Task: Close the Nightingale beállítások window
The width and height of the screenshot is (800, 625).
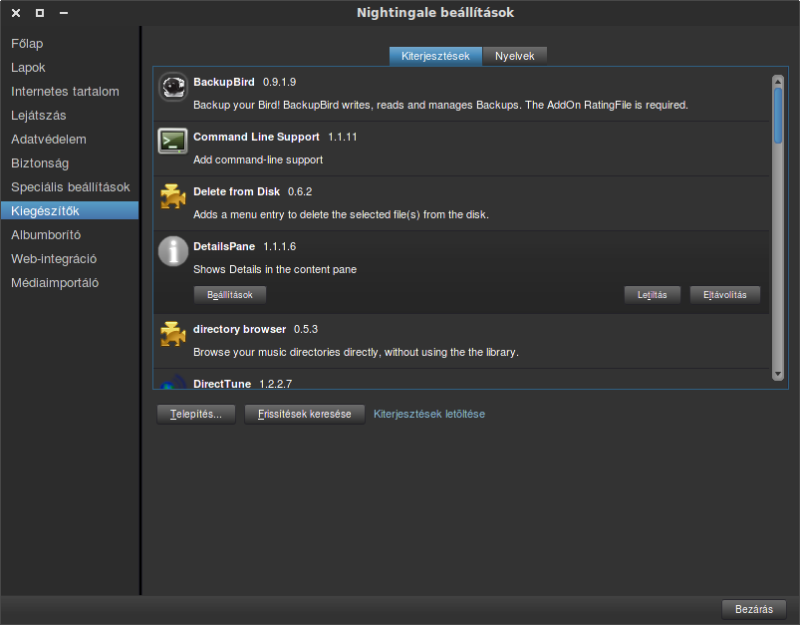Action: [x=16, y=13]
